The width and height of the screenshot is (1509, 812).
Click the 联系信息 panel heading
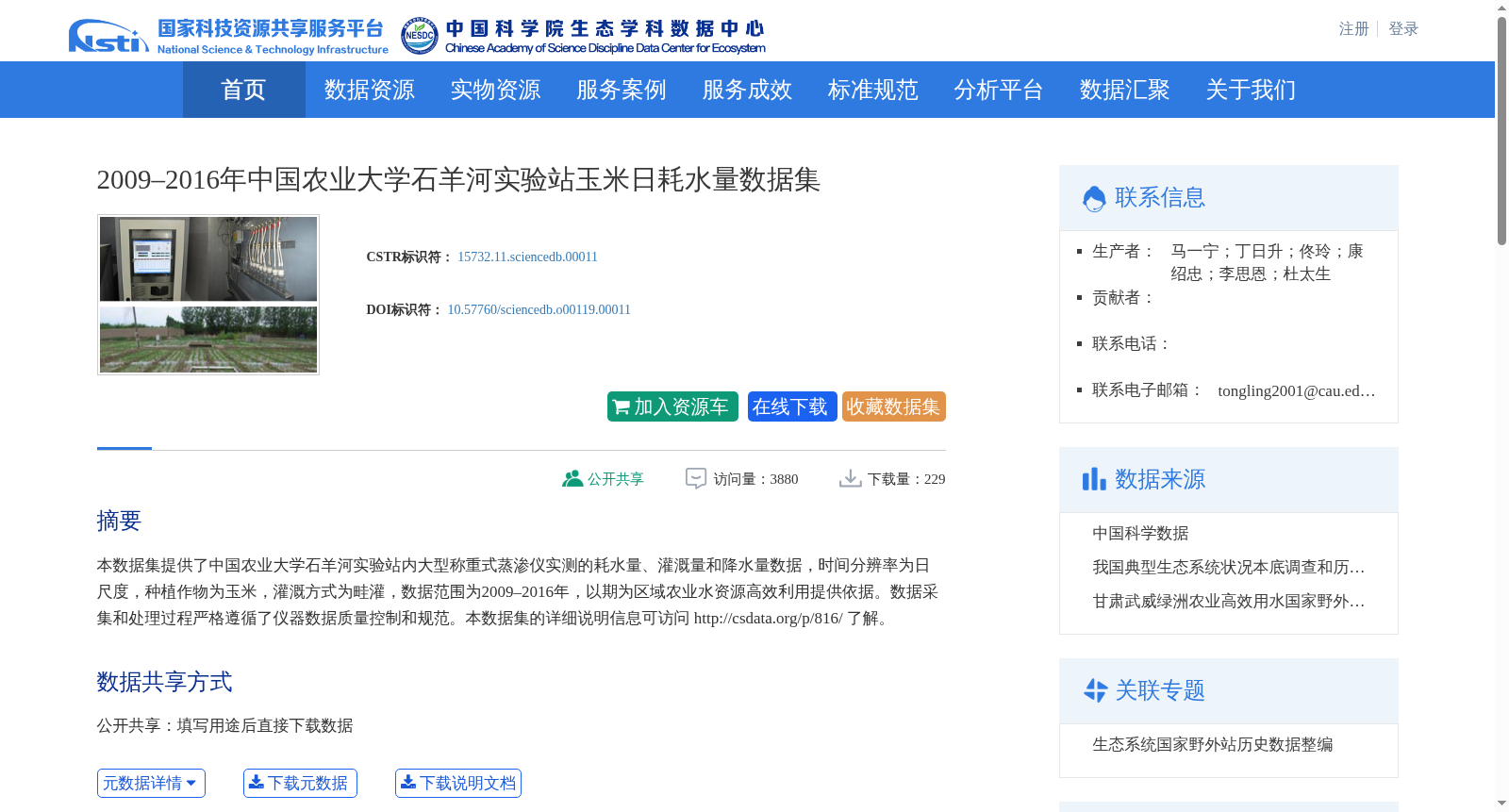1160,197
